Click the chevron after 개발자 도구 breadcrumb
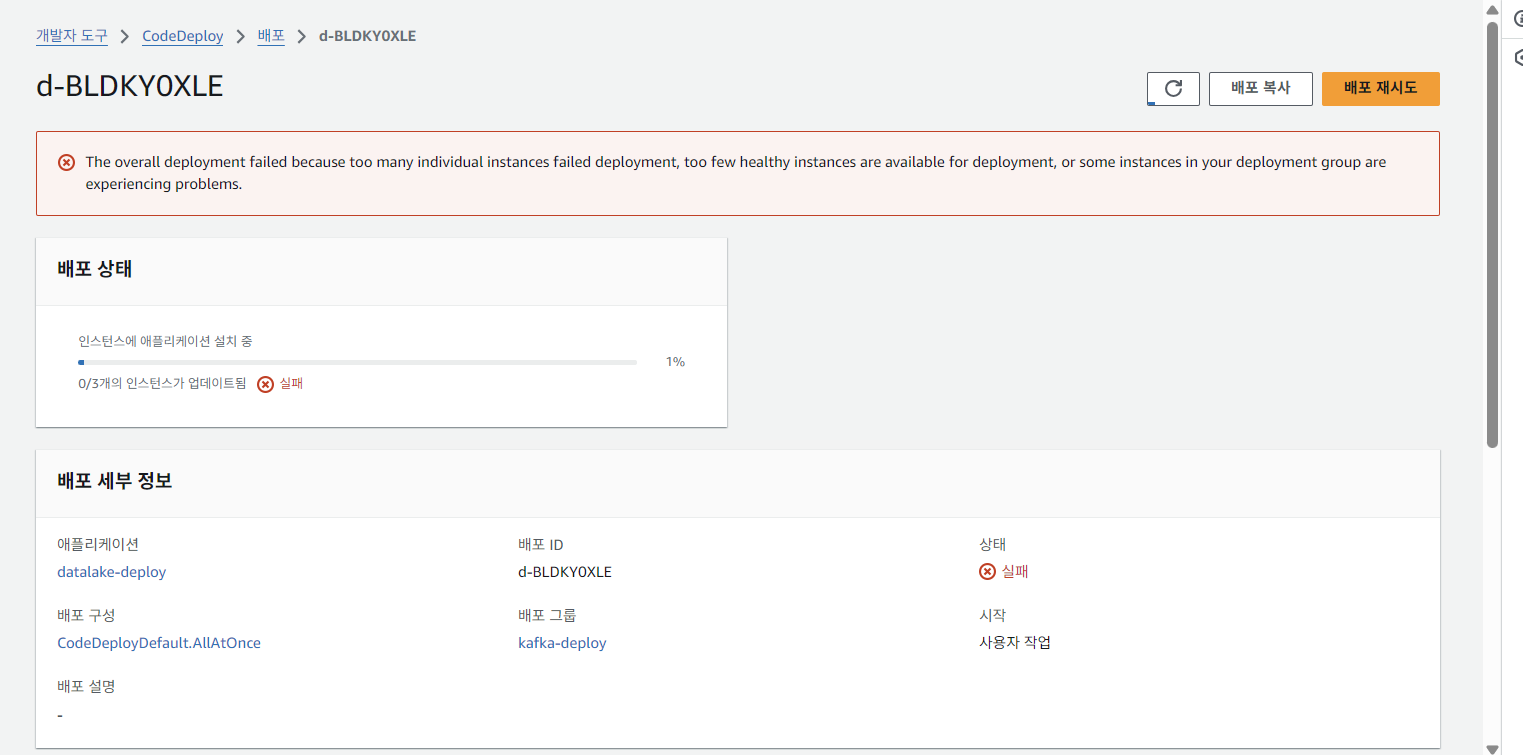Image resolution: width=1523 pixels, height=755 pixels. 125,36
